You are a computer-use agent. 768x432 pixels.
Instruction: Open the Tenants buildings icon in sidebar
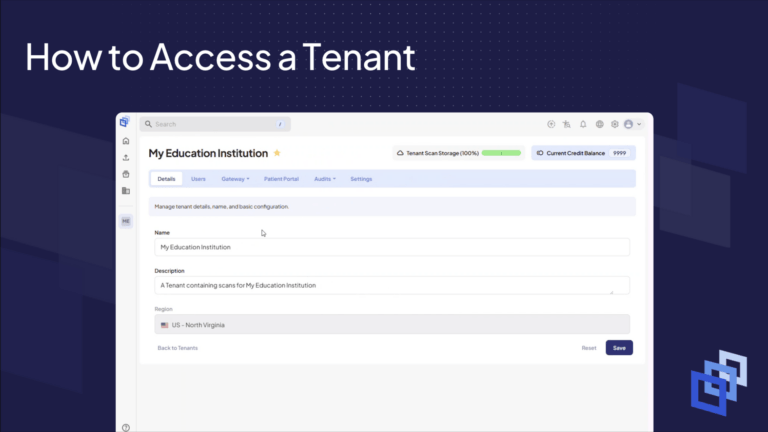[126, 191]
